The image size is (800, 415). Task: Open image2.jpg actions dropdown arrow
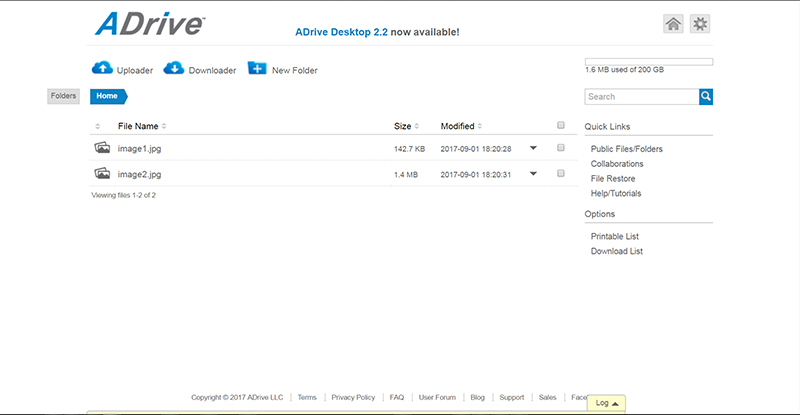[x=533, y=174]
